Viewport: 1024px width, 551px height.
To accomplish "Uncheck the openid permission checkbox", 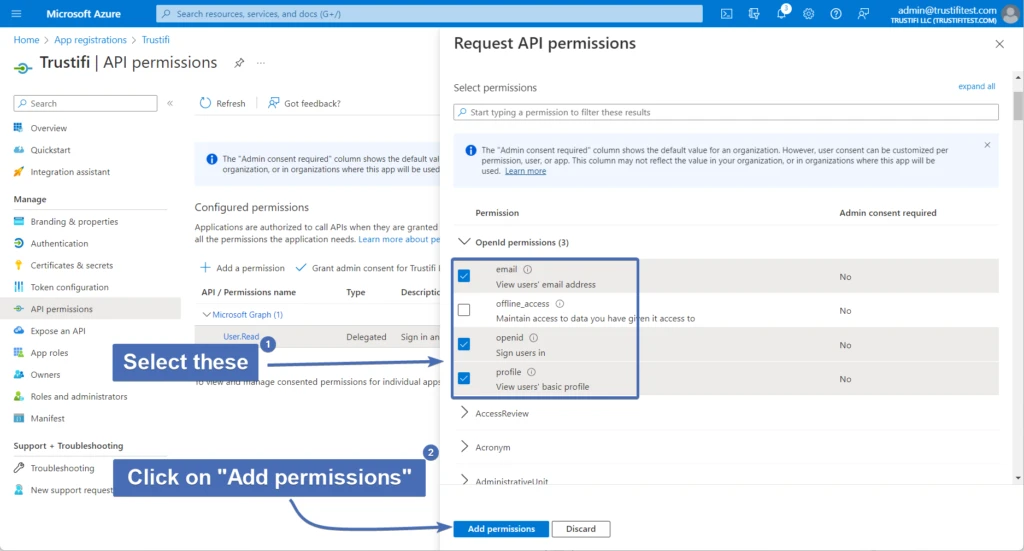I will 464,344.
